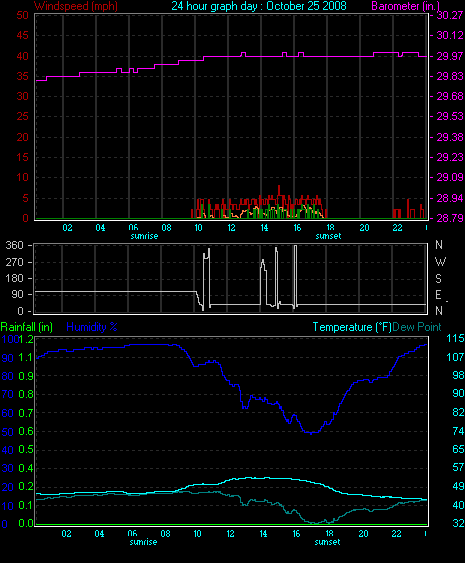The height and width of the screenshot is (563, 465).
Task: Click the Dew Point legend label
Action: pyautogui.click(x=417, y=327)
